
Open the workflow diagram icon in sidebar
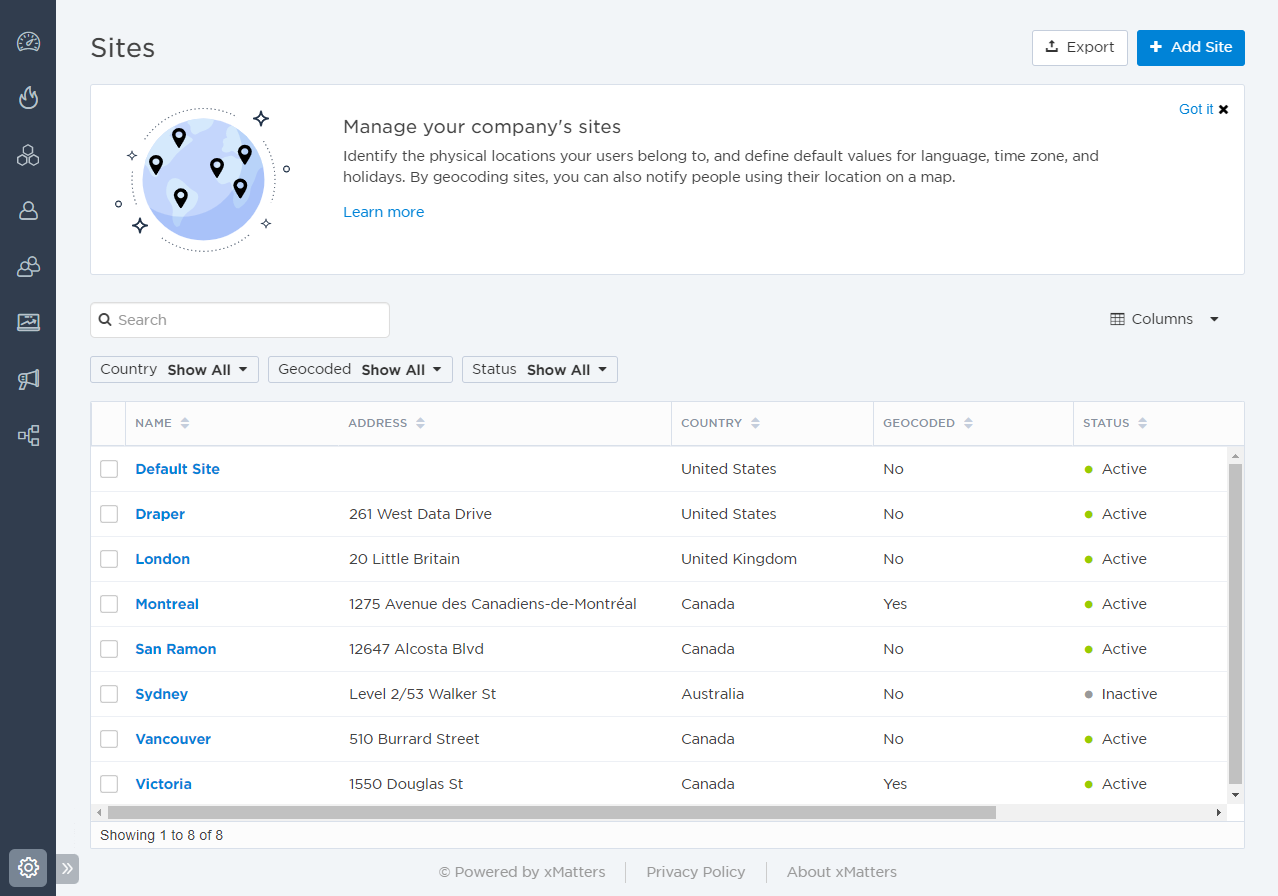pyautogui.click(x=28, y=435)
